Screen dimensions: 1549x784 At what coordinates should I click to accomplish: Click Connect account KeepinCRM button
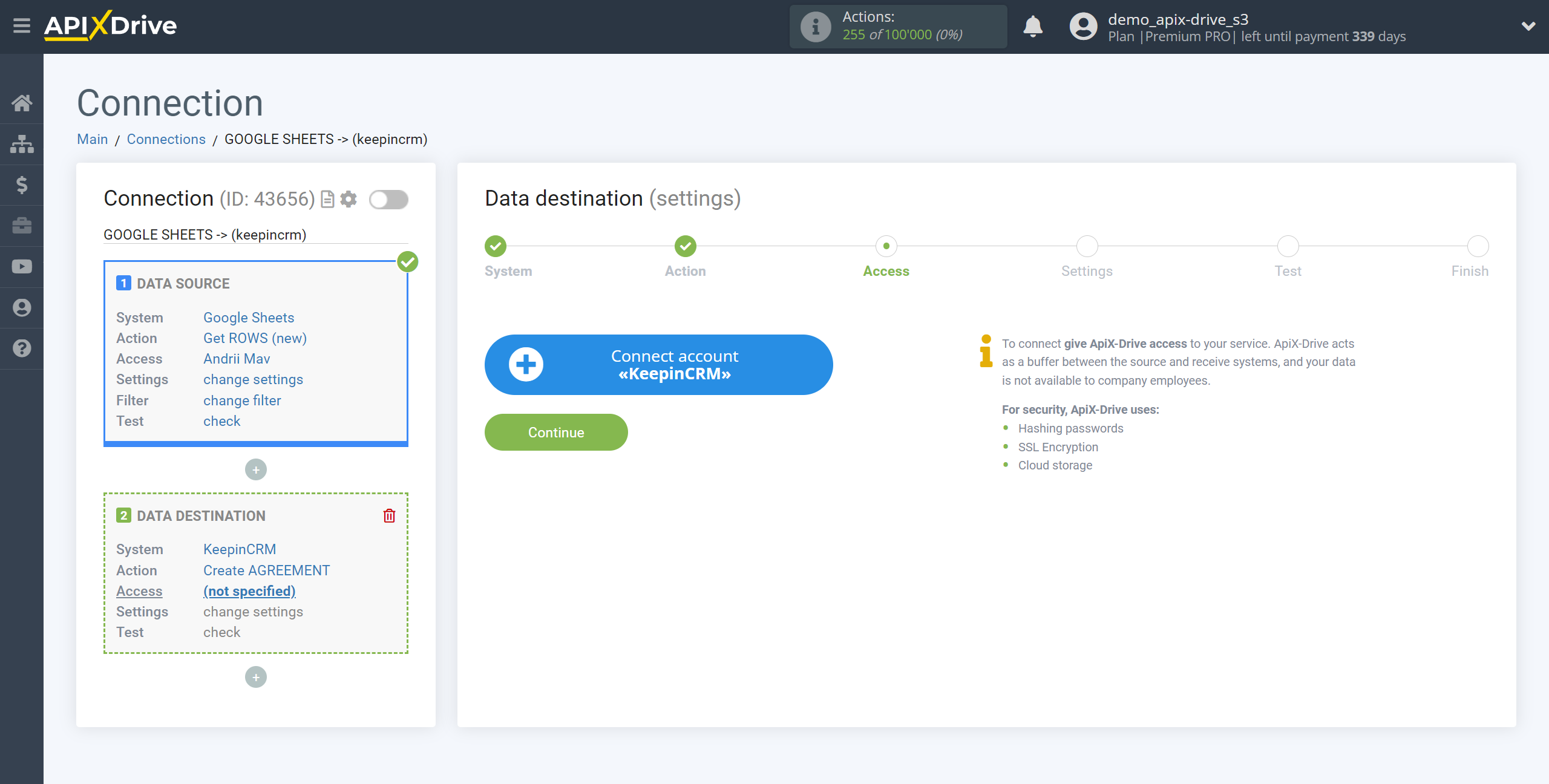click(658, 365)
